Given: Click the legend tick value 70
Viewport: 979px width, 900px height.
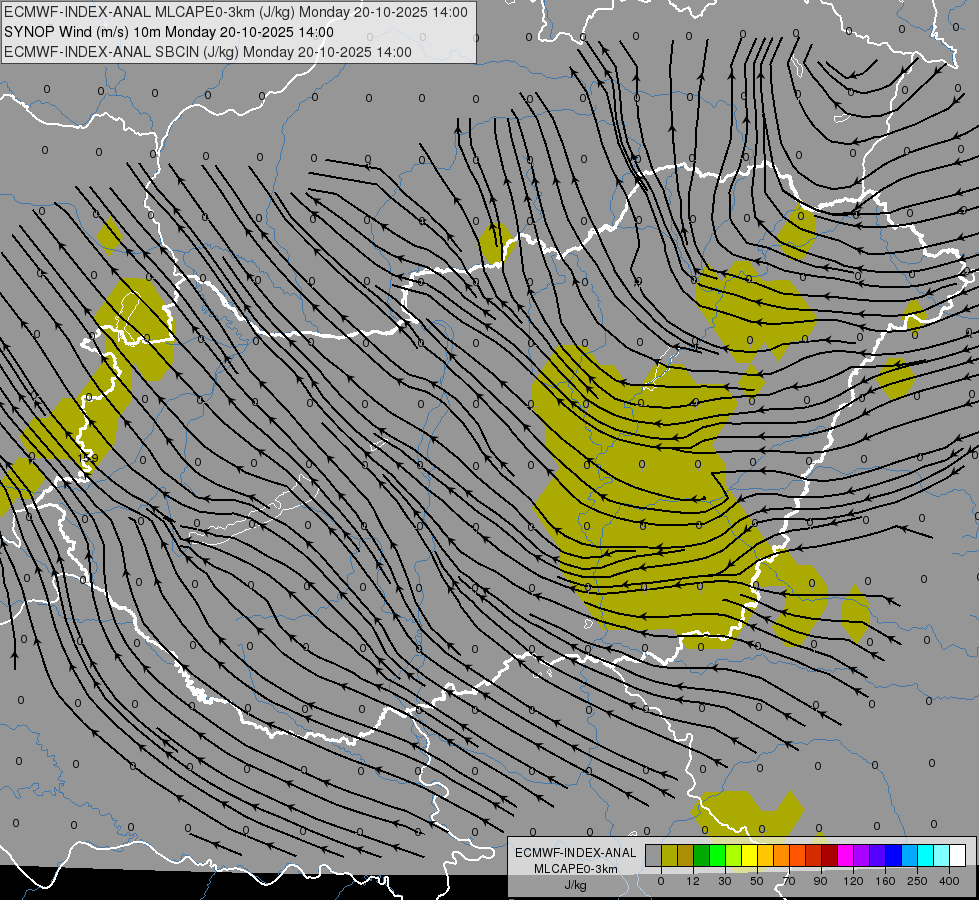Looking at the screenshot, I should 789,881.
